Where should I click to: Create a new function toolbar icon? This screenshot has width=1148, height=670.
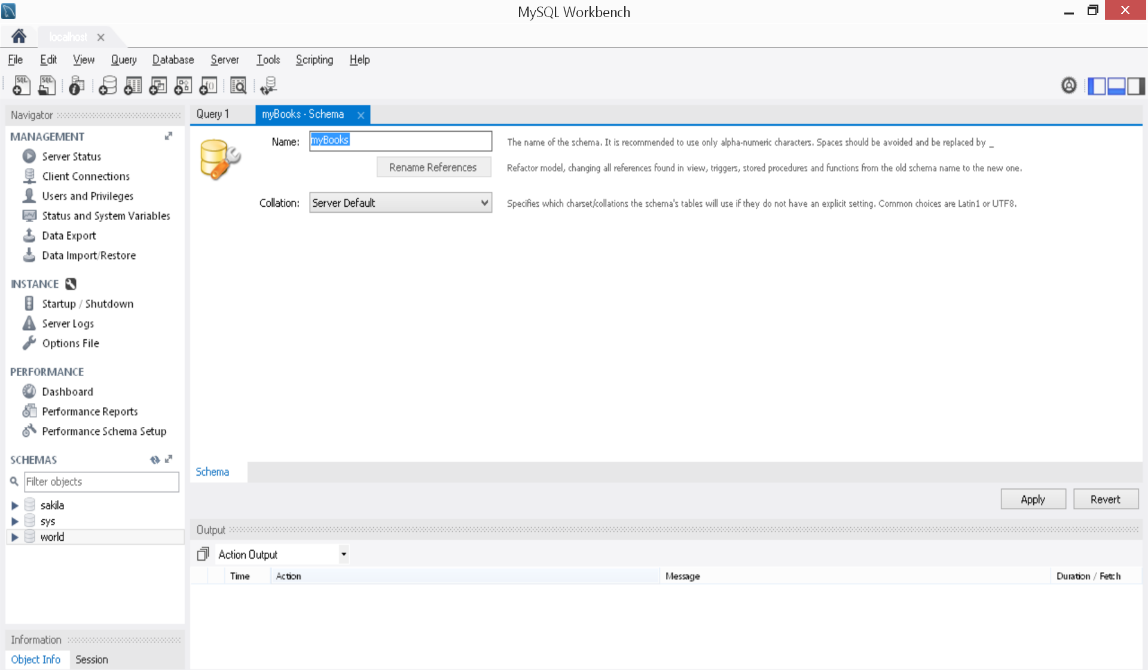click(208, 86)
